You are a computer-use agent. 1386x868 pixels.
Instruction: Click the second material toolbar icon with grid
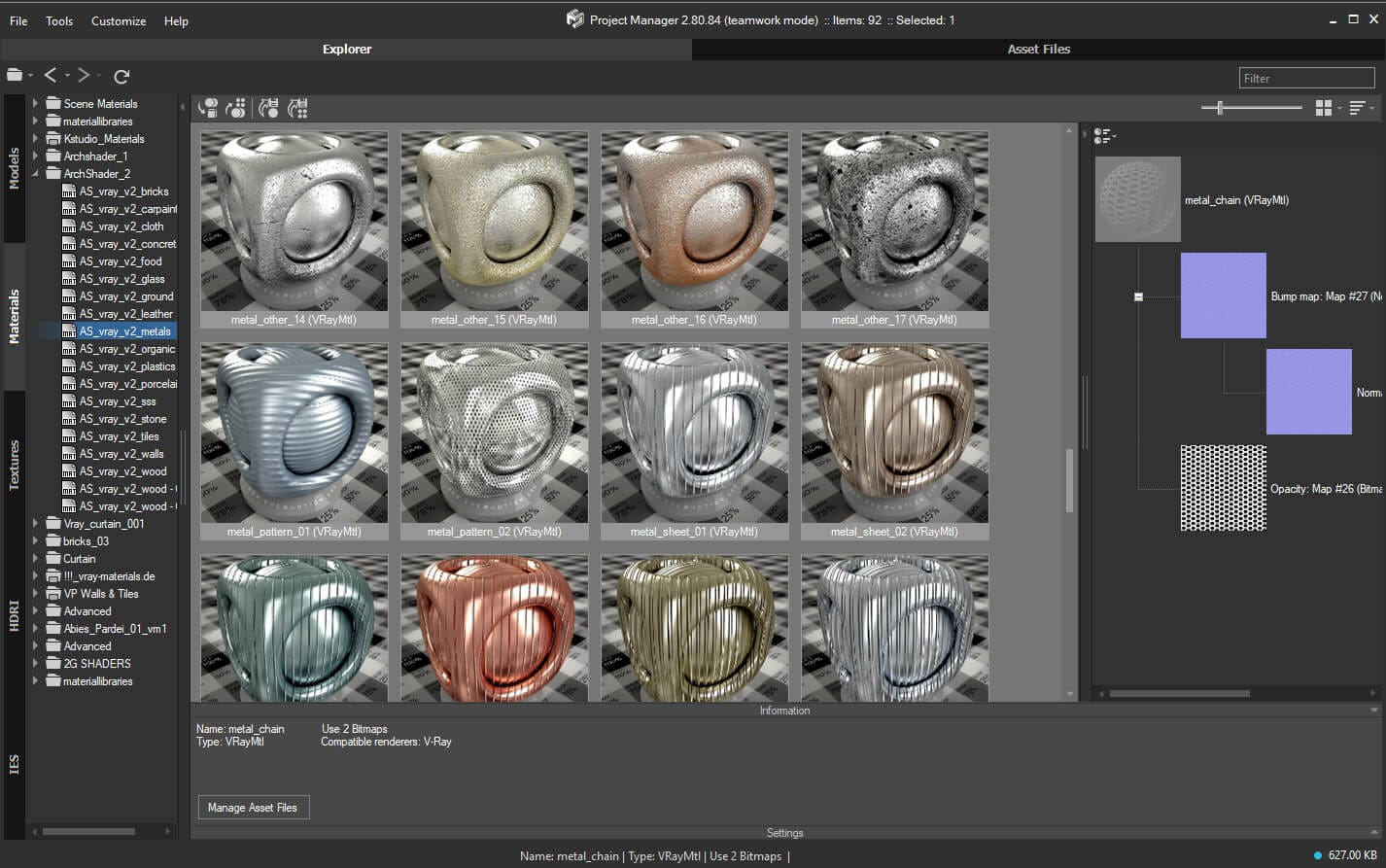(x=235, y=108)
